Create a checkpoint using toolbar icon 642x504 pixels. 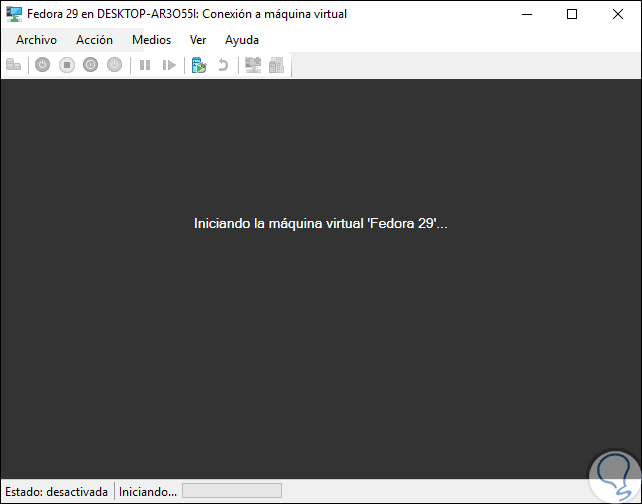[x=199, y=65]
